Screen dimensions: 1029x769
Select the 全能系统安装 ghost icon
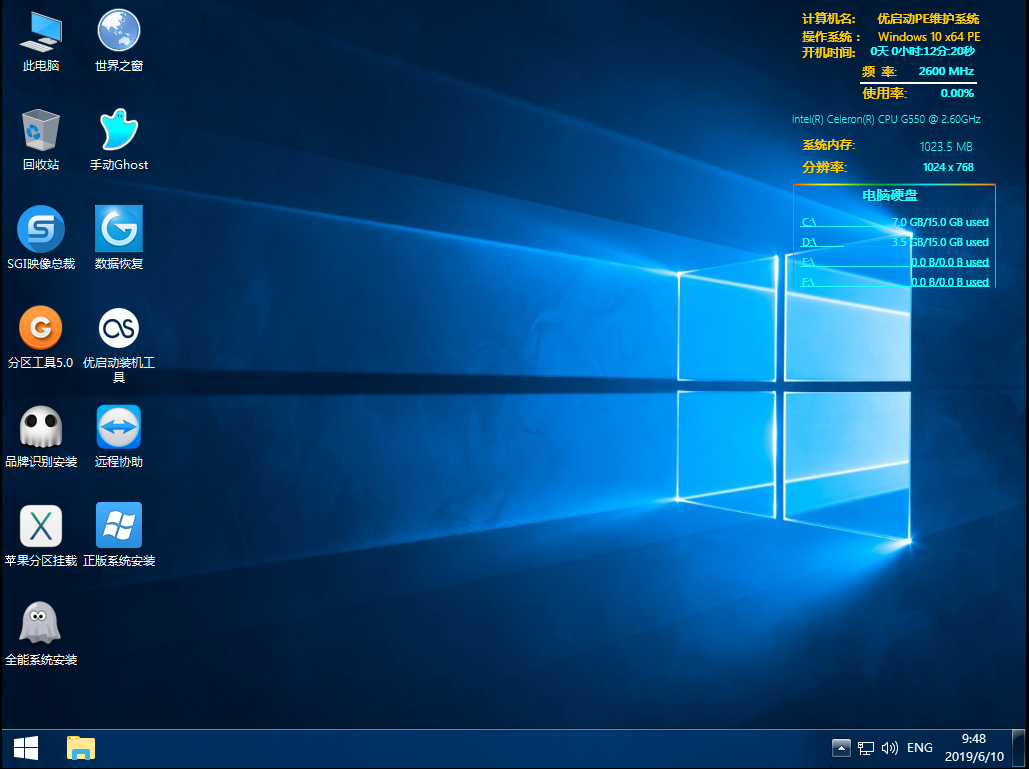[x=41, y=634]
